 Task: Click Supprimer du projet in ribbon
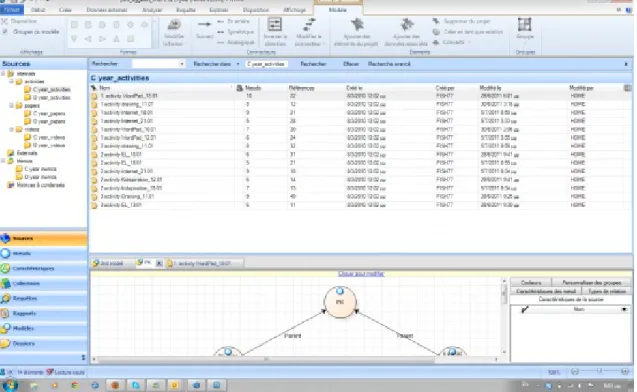(462, 21)
